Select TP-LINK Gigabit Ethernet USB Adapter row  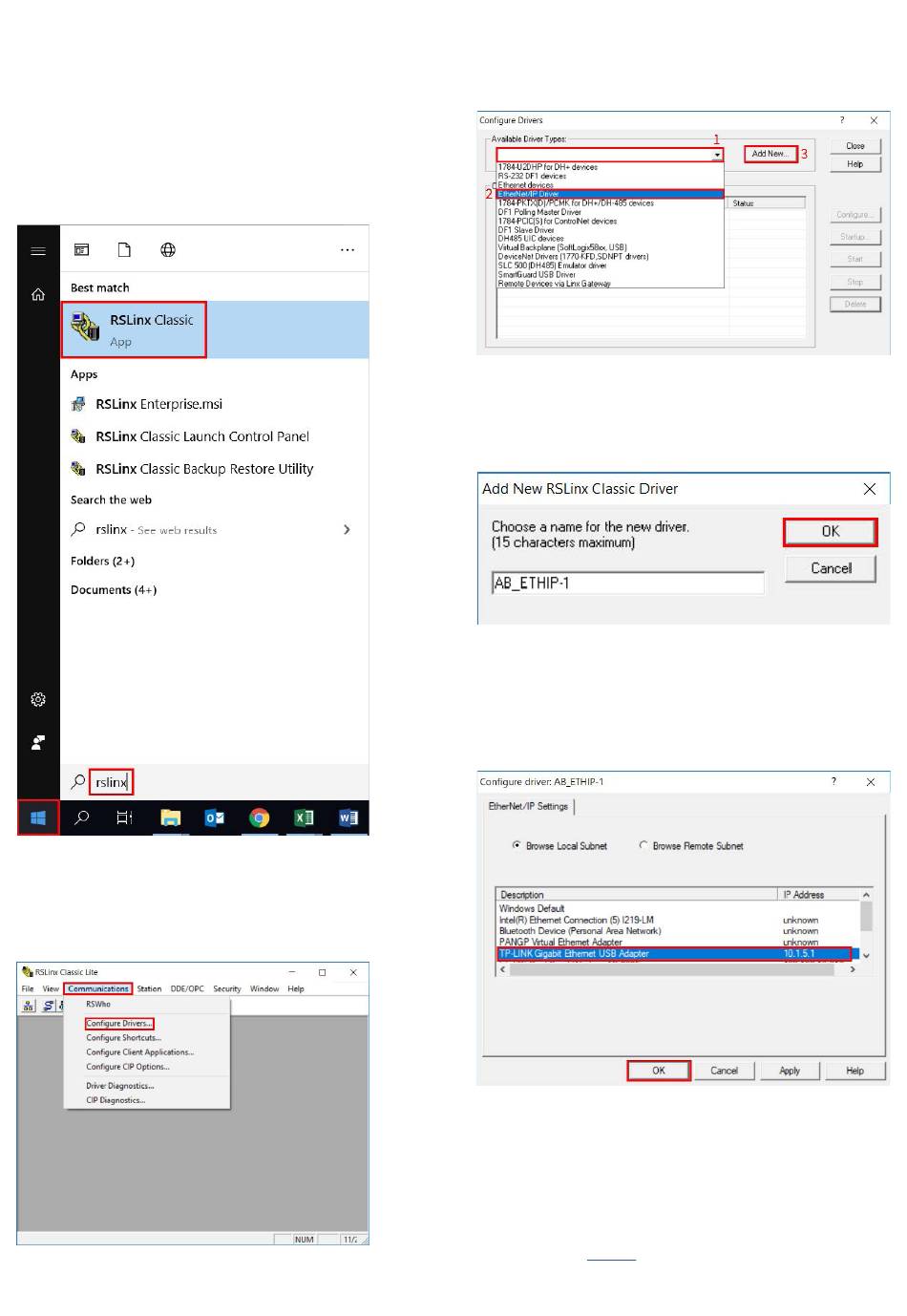pyautogui.click(x=674, y=953)
